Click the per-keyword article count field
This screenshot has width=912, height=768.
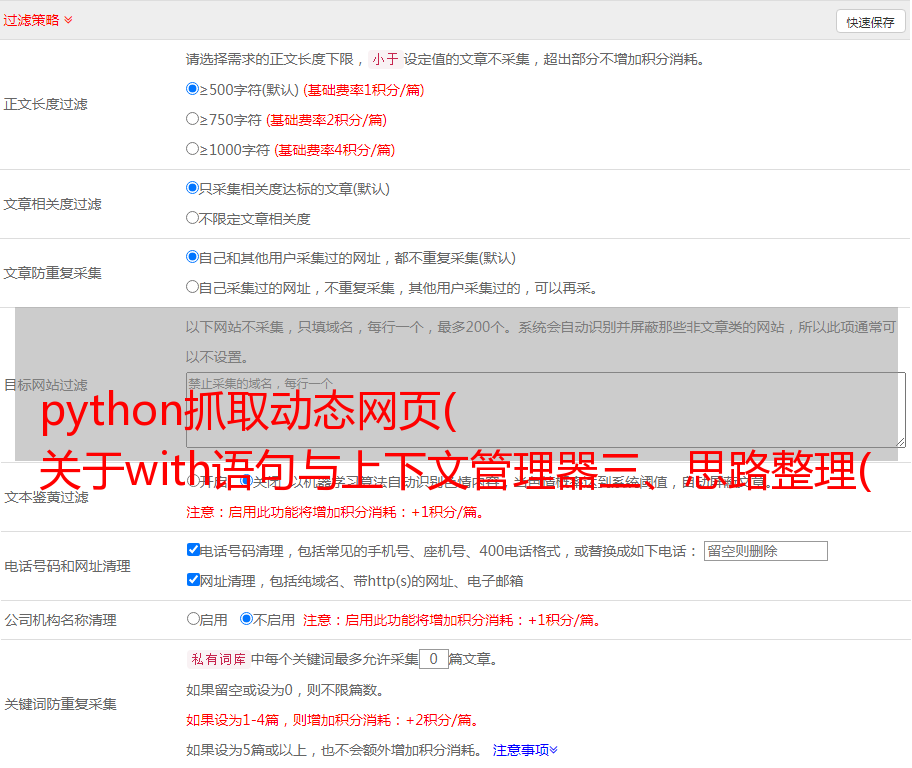pyautogui.click(x=433, y=659)
